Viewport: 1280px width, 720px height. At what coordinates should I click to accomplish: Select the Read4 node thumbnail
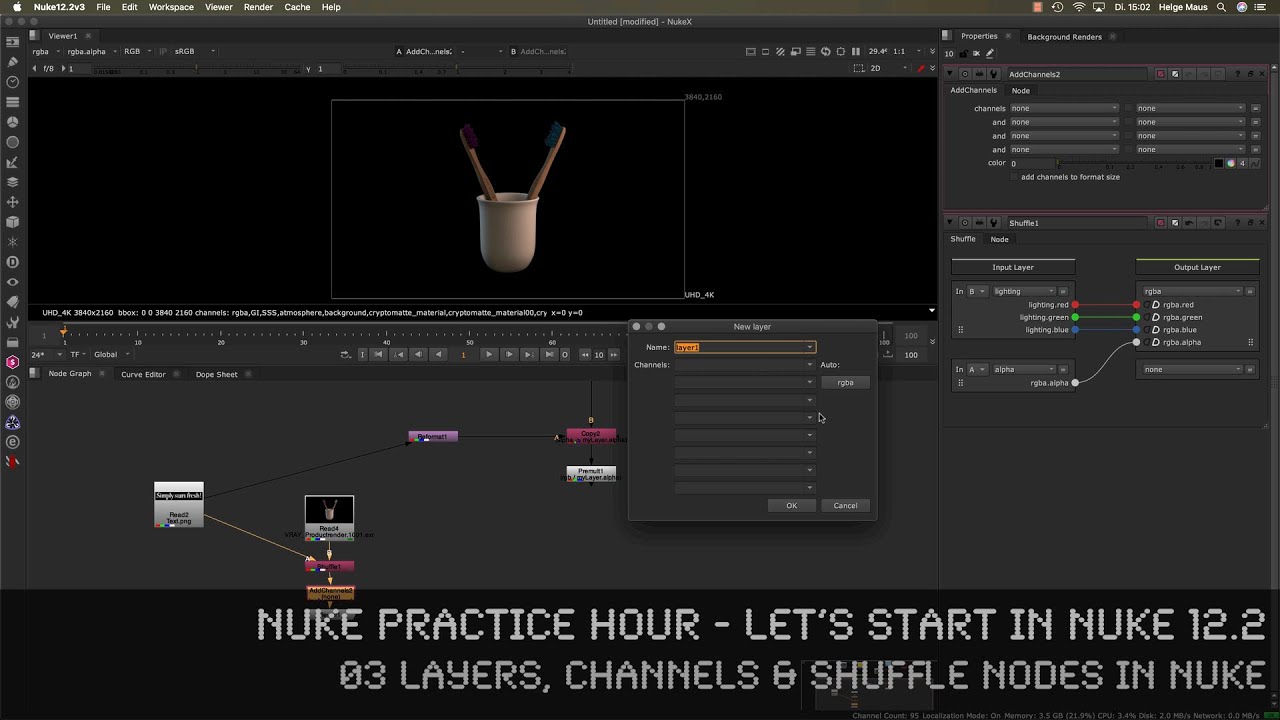(329, 510)
